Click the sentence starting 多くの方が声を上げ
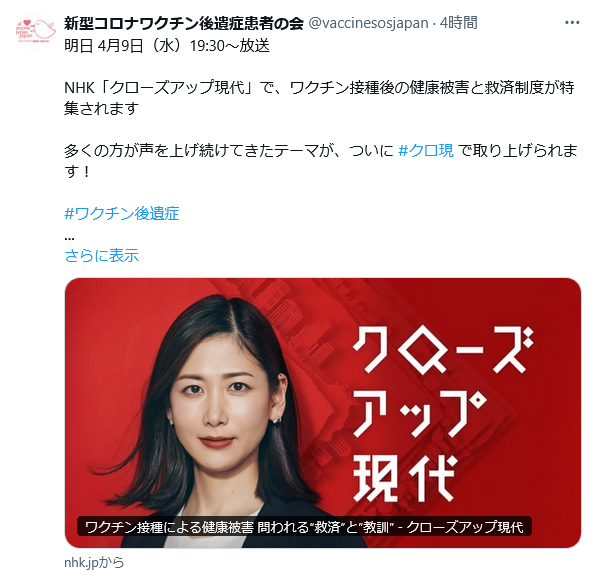Viewport: 598px width, 576px height. [x=320, y=161]
